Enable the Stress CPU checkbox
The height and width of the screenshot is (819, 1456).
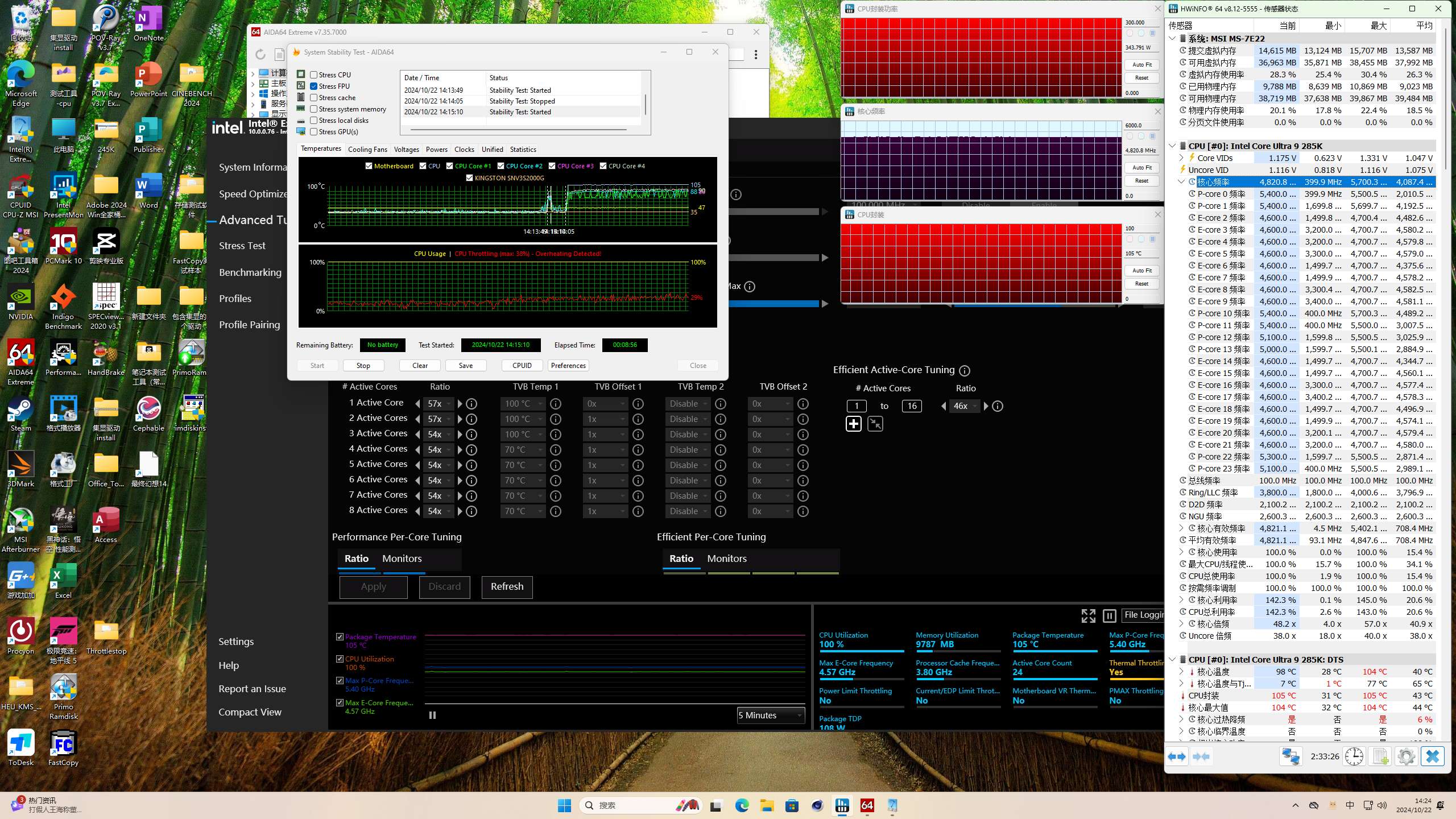[x=313, y=75]
